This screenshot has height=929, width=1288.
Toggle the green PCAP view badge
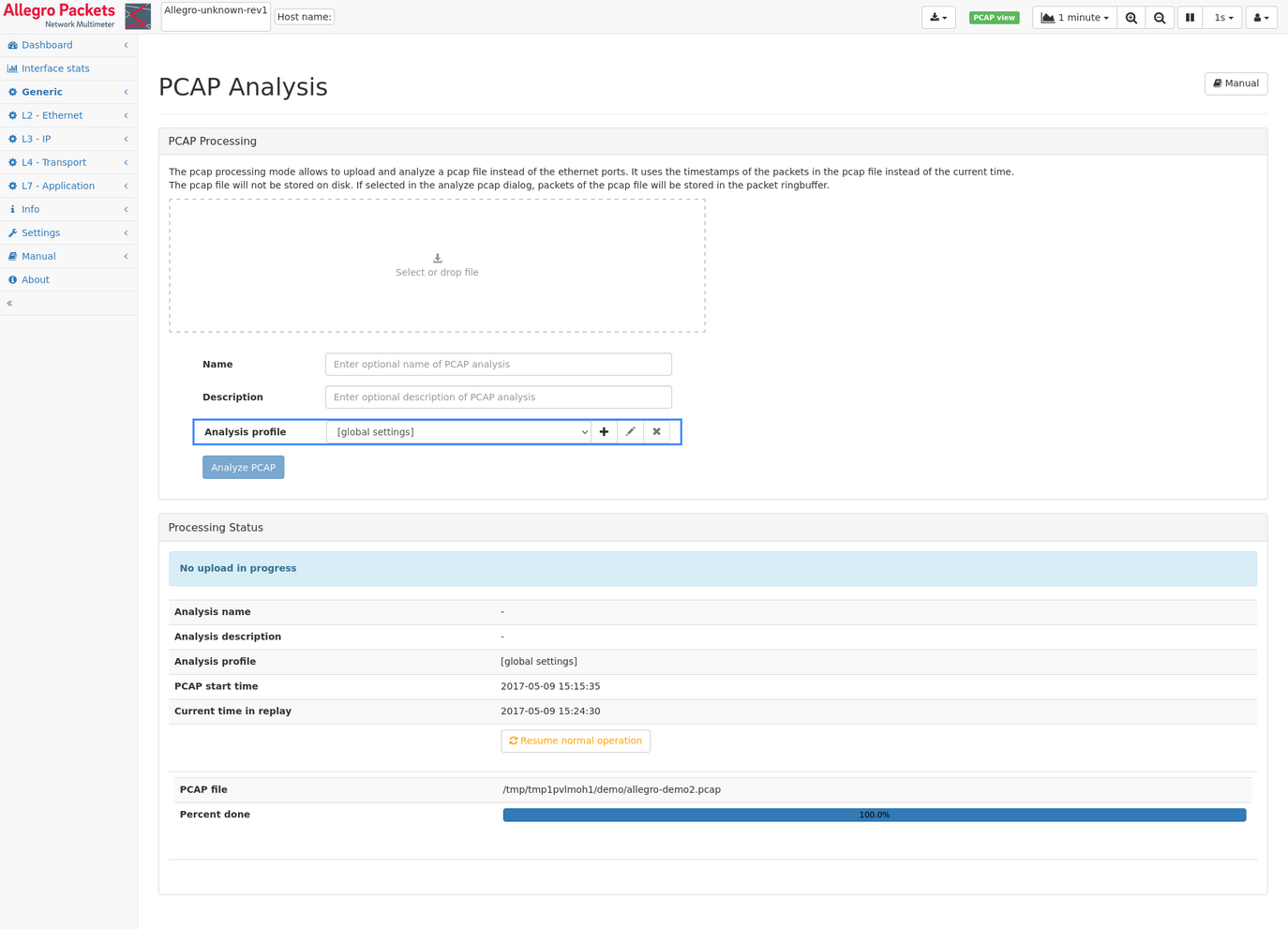(994, 18)
